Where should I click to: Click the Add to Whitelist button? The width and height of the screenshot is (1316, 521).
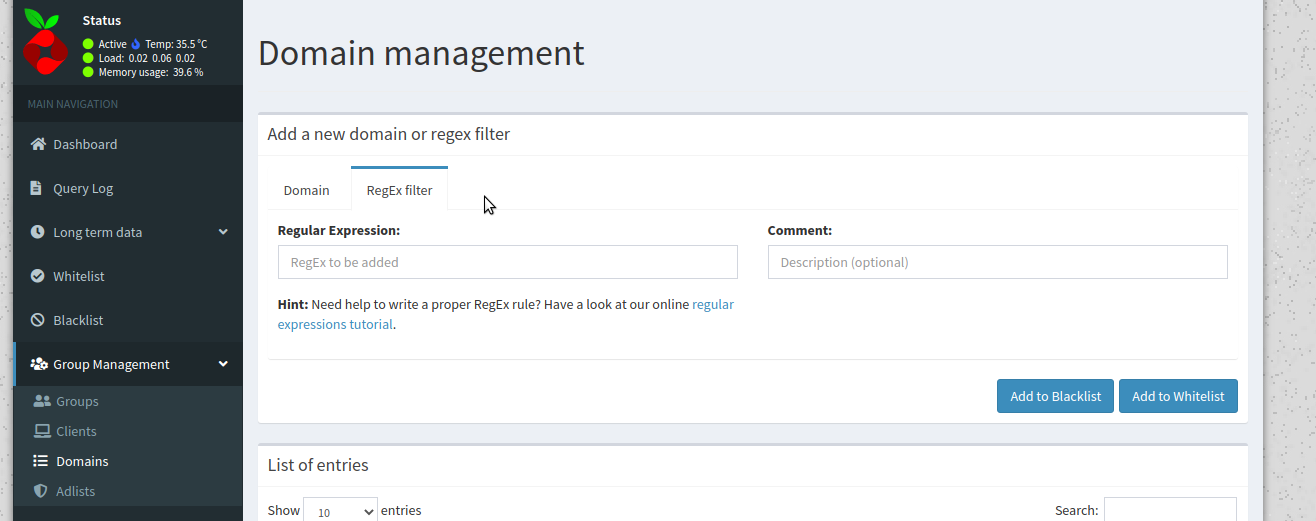pyautogui.click(x=1178, y=396)
